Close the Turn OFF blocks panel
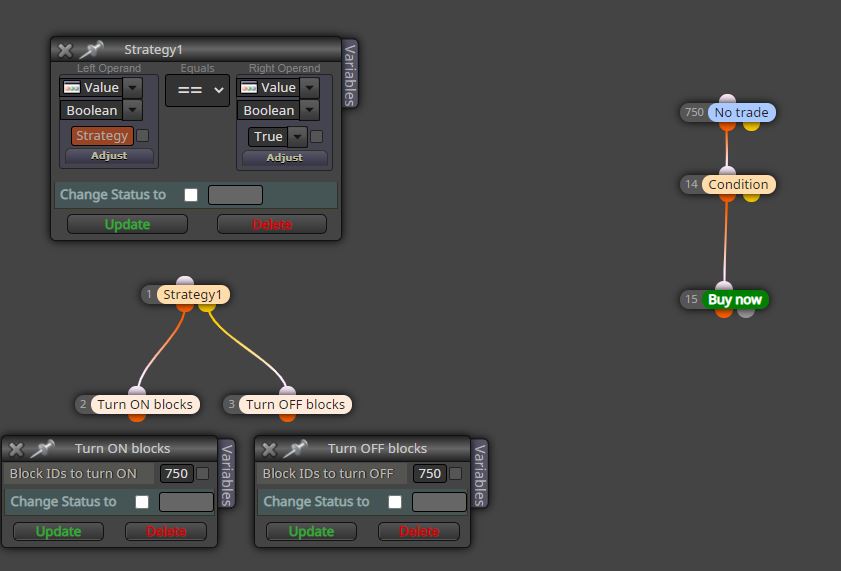The width and height of the screenshot is (841, 571). 269,449
